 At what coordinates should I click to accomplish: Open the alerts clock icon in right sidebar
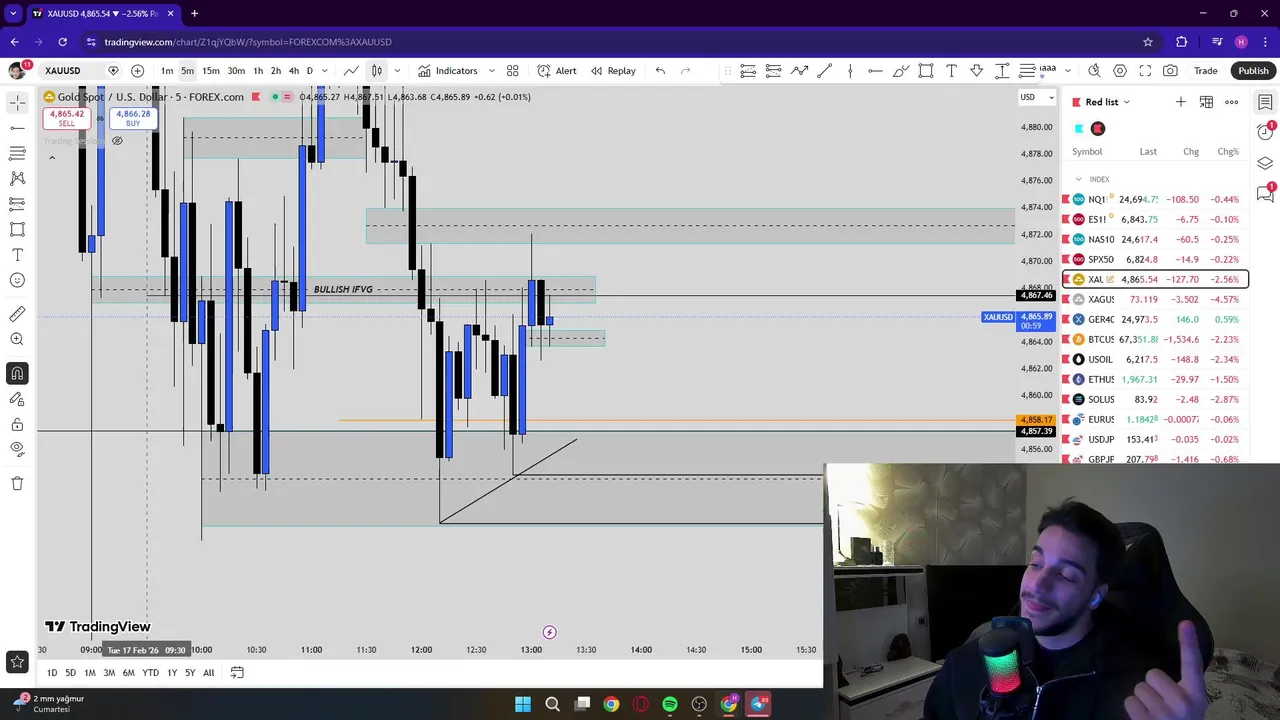1265,133
